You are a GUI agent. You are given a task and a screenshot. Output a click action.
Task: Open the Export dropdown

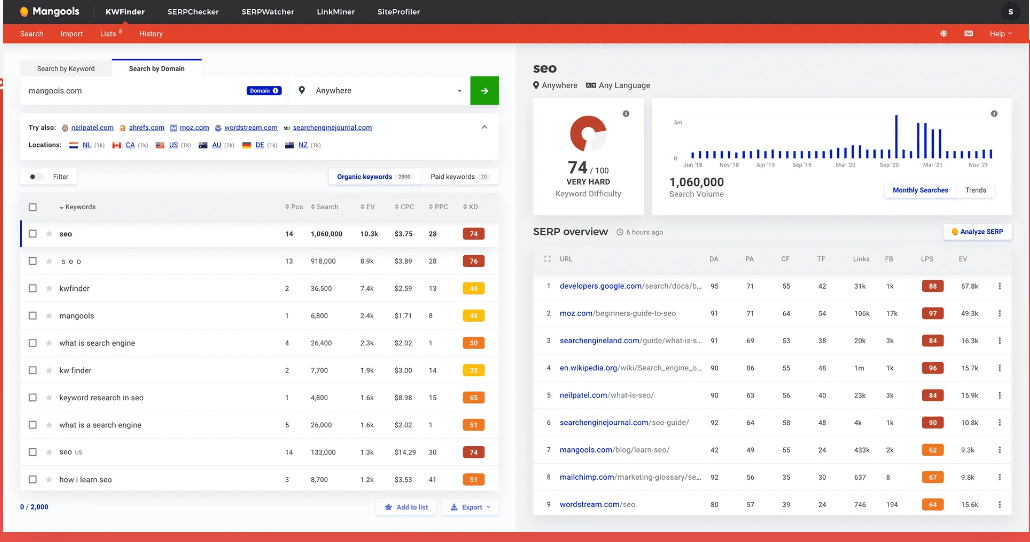point(470,507)
